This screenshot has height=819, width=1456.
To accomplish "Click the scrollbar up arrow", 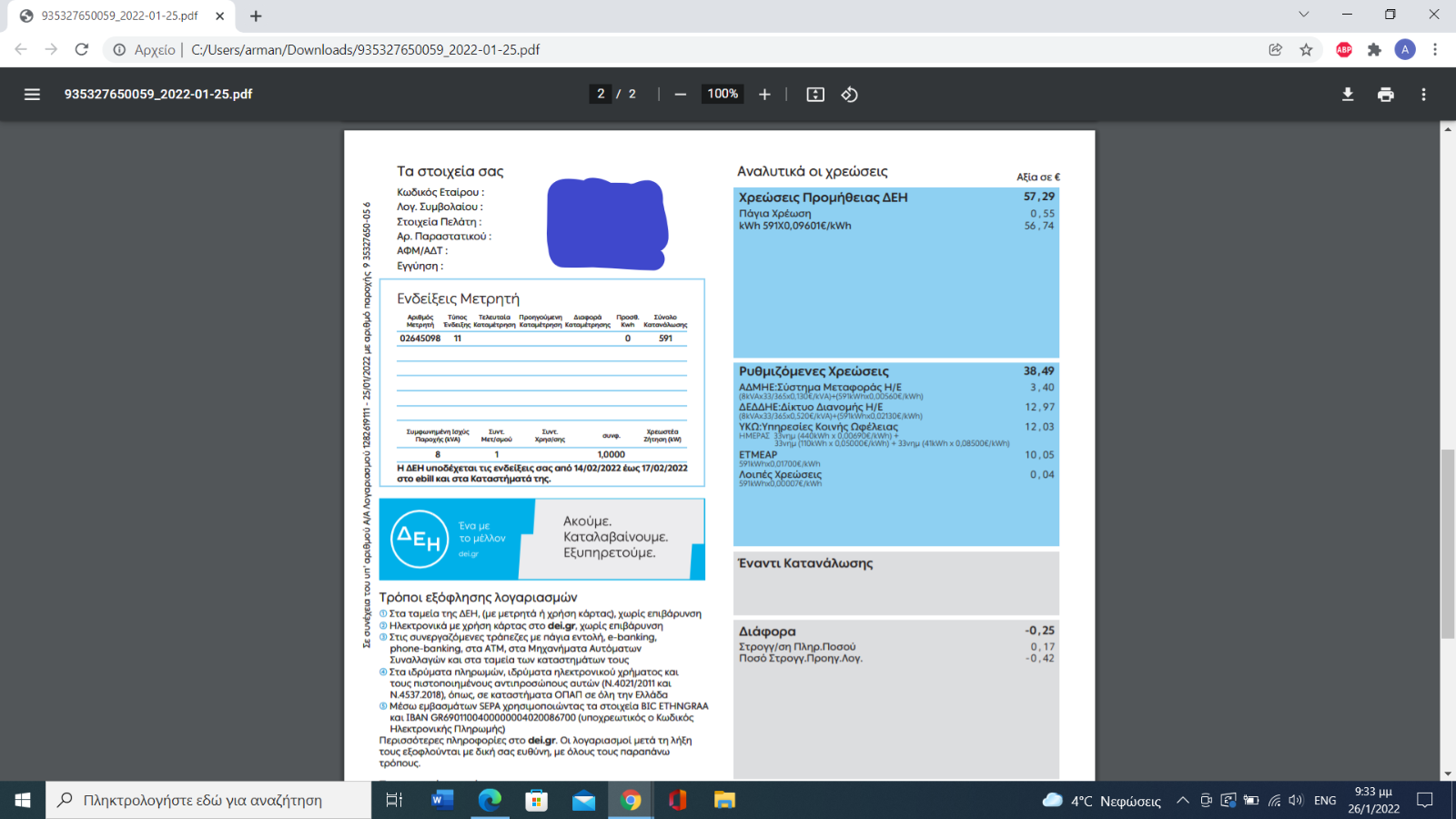I will [x=1448, y=128].
